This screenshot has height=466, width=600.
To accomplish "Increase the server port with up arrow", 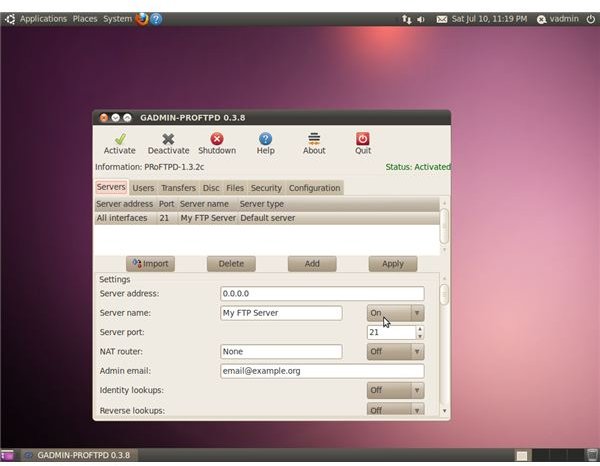I will (x=420, y=329).
